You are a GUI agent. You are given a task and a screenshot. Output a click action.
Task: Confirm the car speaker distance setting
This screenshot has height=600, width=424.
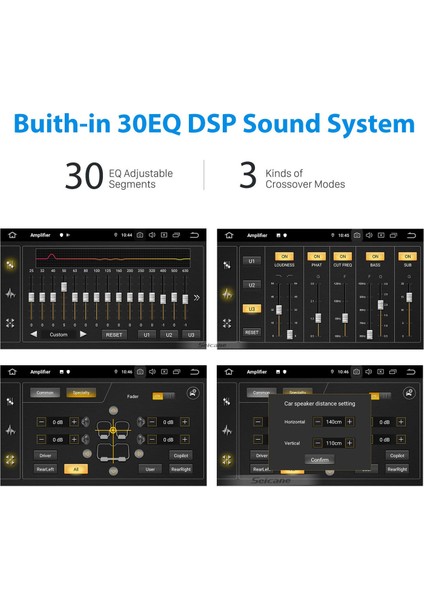coord(320,460)
